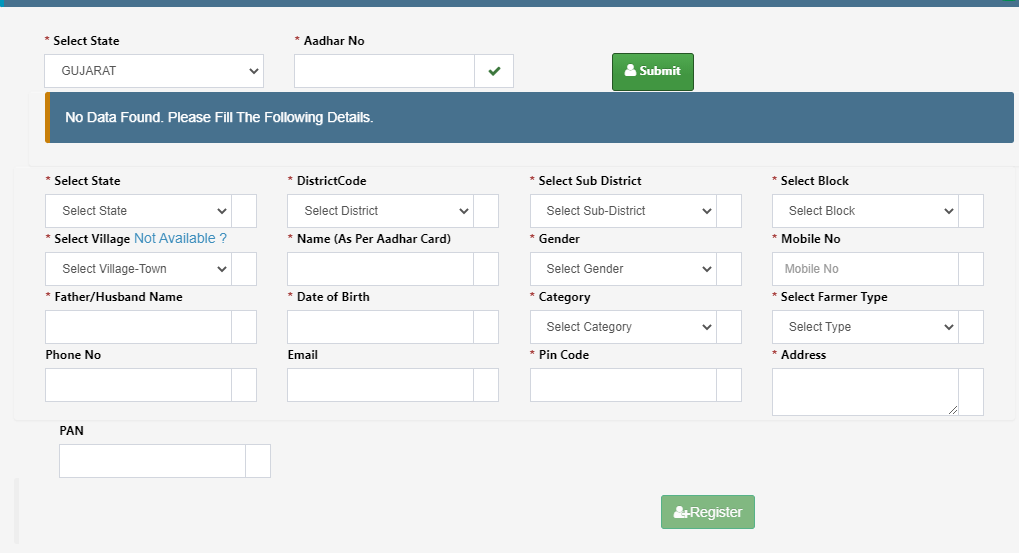Expand the Select Block dropdown
This screenshot has width=1019, height=553.
tap(865, 211)
